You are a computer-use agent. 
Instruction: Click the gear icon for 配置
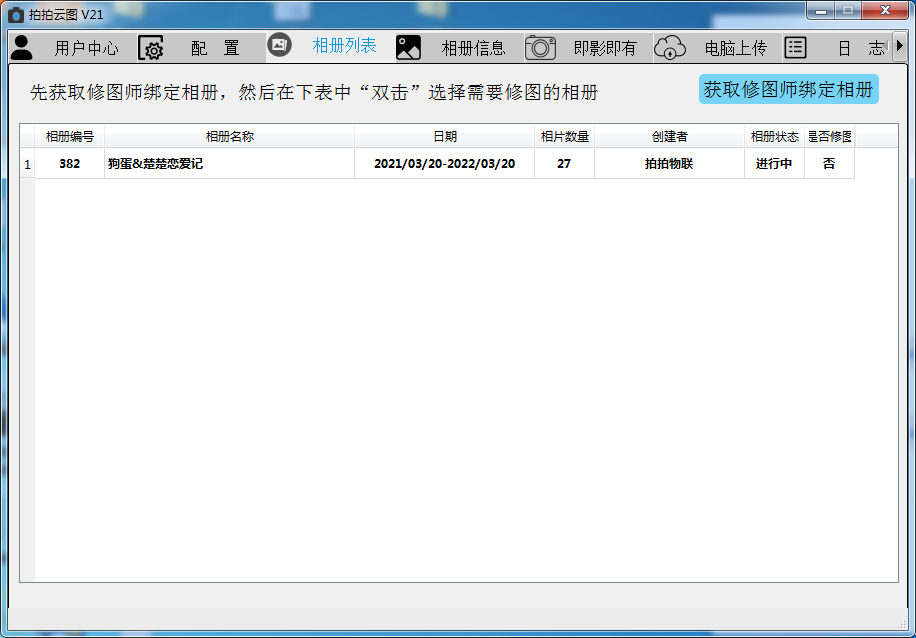coord(151,48)
